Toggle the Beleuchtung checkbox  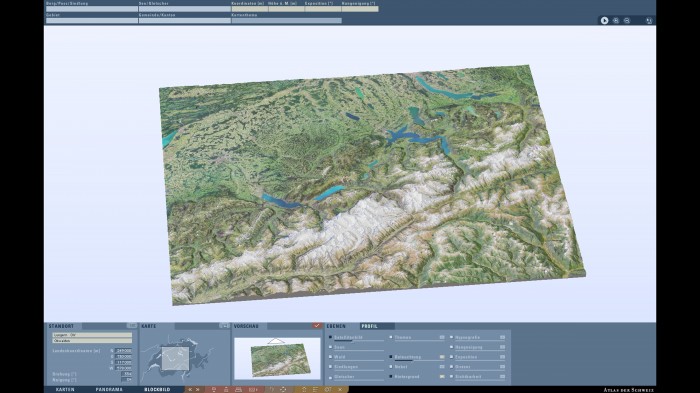coord(391,357)
